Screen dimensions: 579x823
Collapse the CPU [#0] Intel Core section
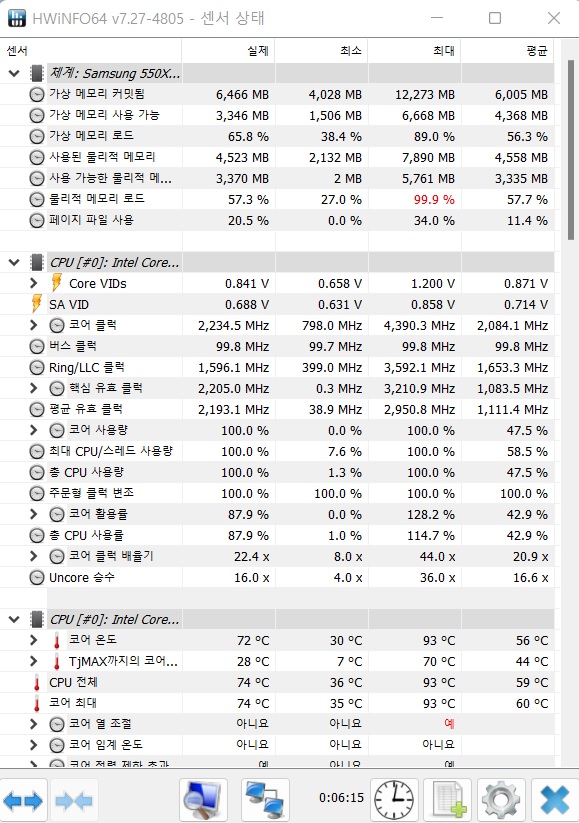14,262
